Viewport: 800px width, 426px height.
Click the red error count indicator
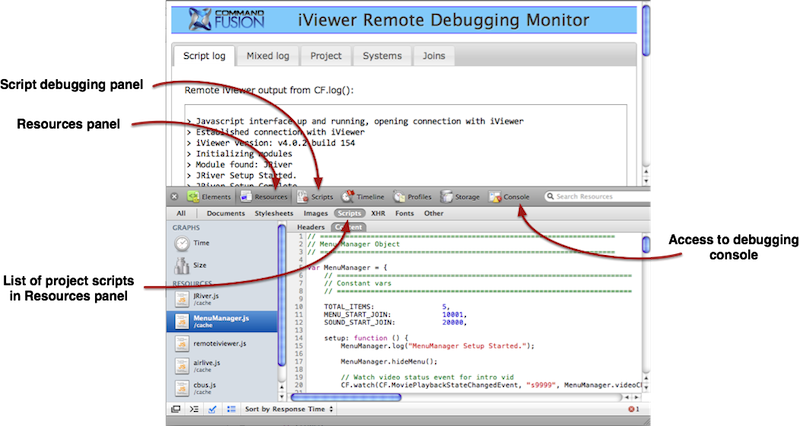(x=633, y=409)
